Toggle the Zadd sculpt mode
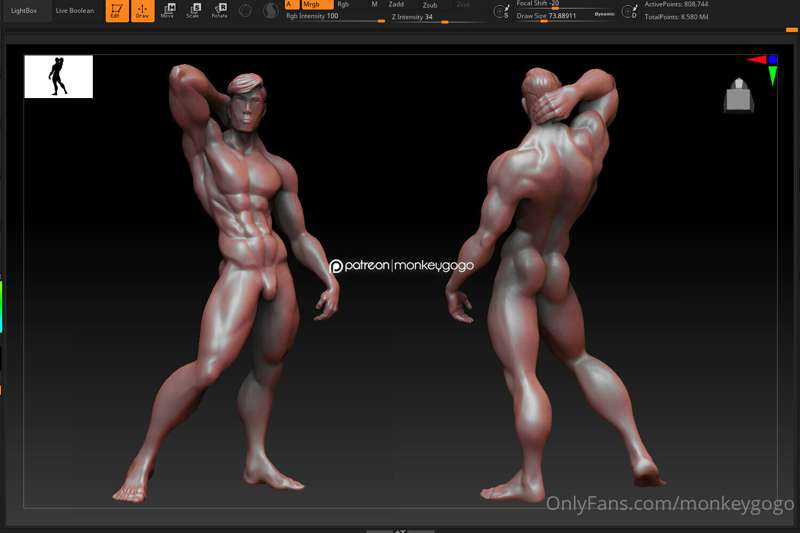Screen dimensions: 800x533 click(x=396, y=4)
